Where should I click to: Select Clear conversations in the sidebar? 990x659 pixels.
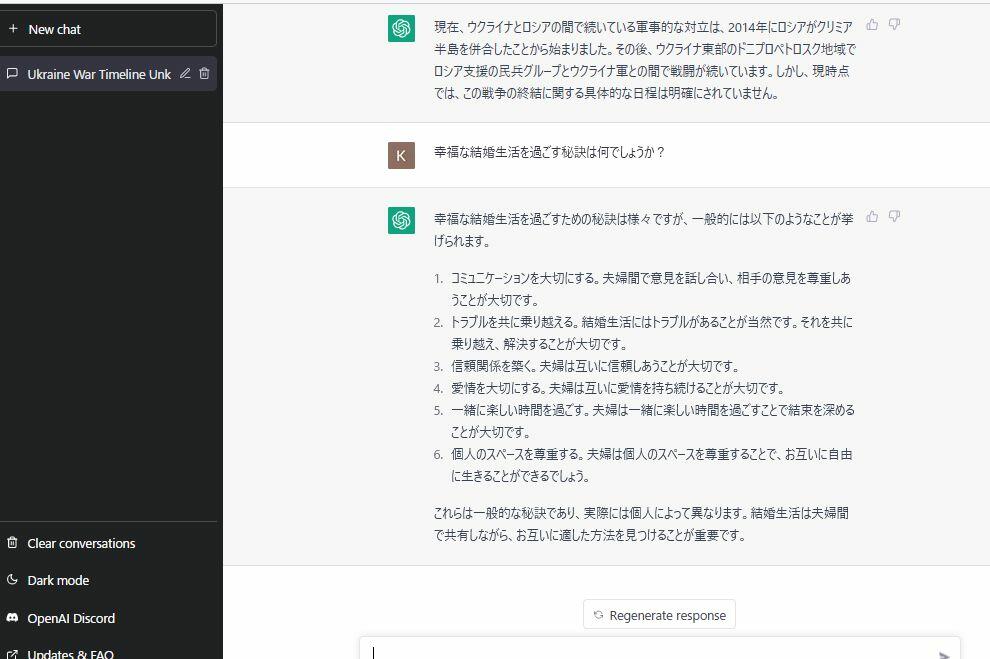coord(81,543)
